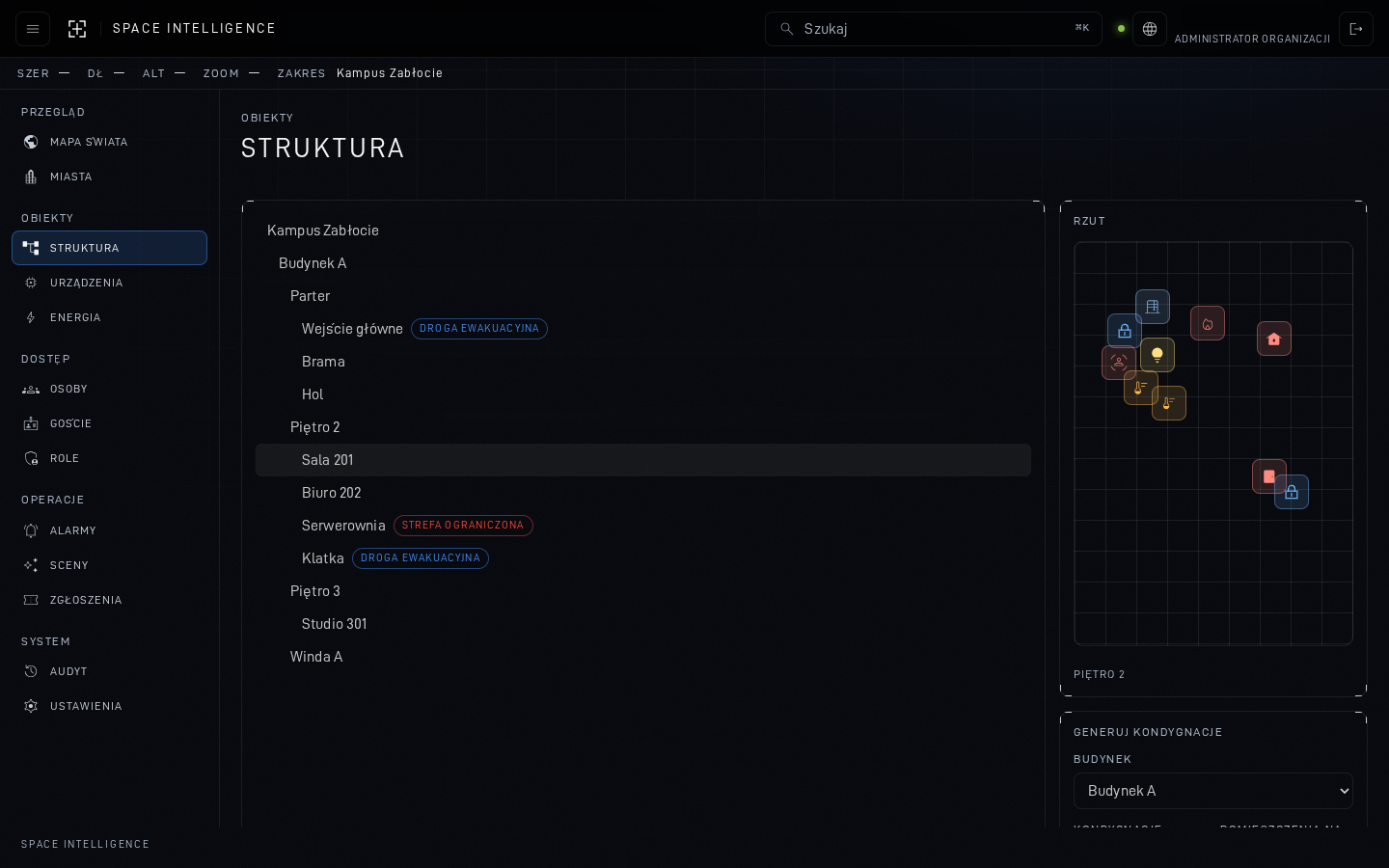Click the Role shield icon
The height and width of the screenshot is (868, 1389).
pos(31,458)
